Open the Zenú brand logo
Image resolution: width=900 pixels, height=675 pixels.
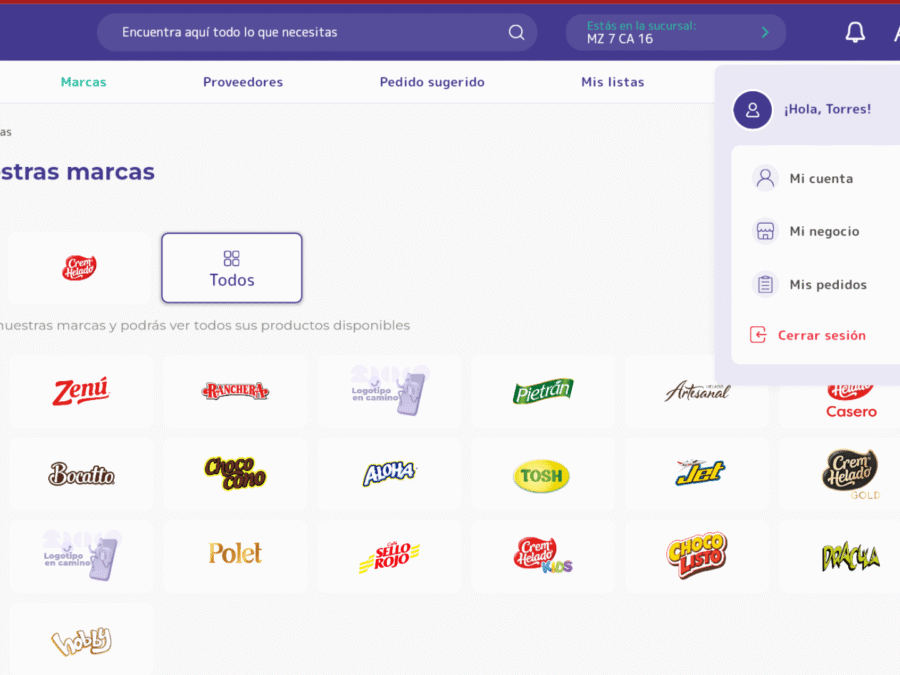(81, 391)
